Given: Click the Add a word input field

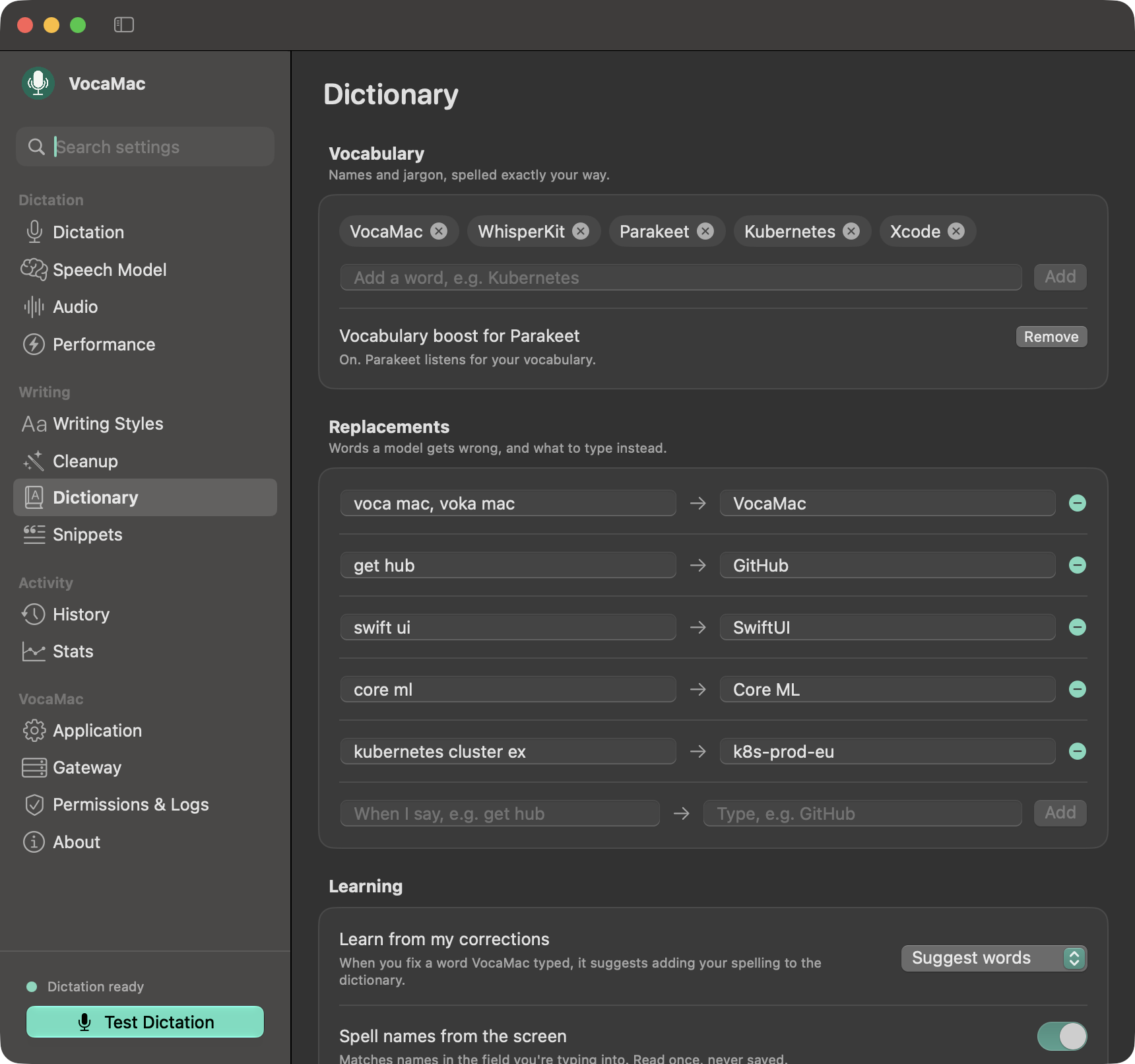Looking at the screenshot, I should (x=681, y=277).
